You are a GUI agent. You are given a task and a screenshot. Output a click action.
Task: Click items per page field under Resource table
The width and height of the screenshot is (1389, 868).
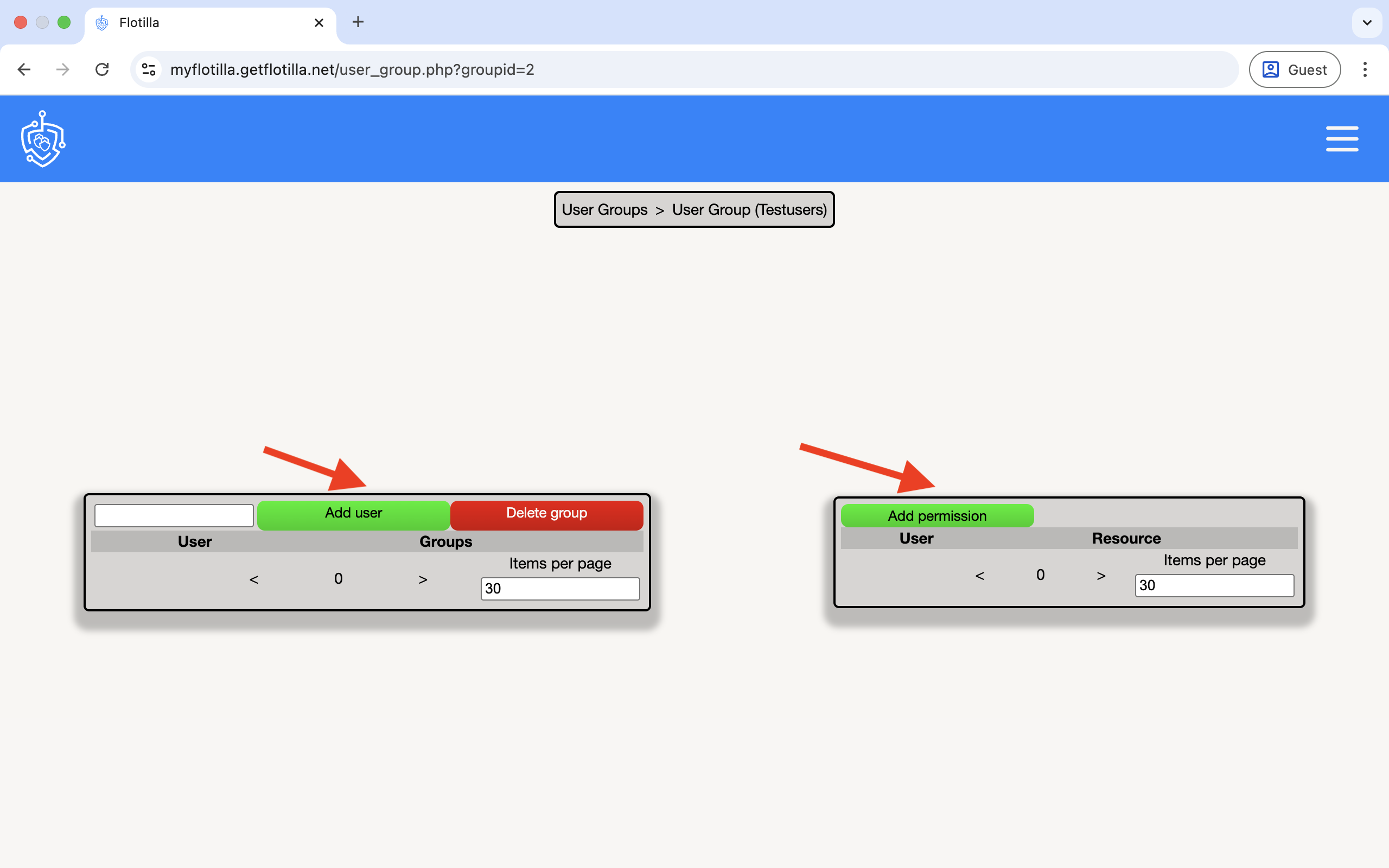[x=1214, y=585]
